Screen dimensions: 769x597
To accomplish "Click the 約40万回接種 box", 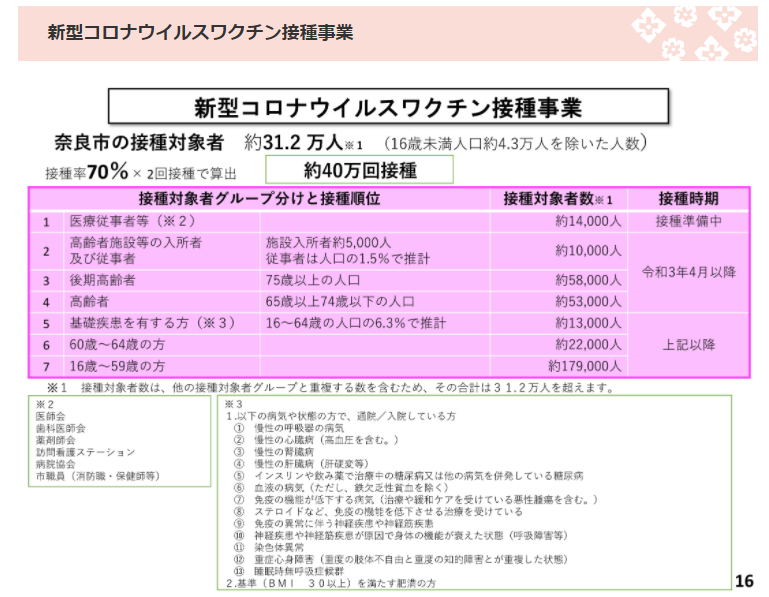I will click(360, 170).
